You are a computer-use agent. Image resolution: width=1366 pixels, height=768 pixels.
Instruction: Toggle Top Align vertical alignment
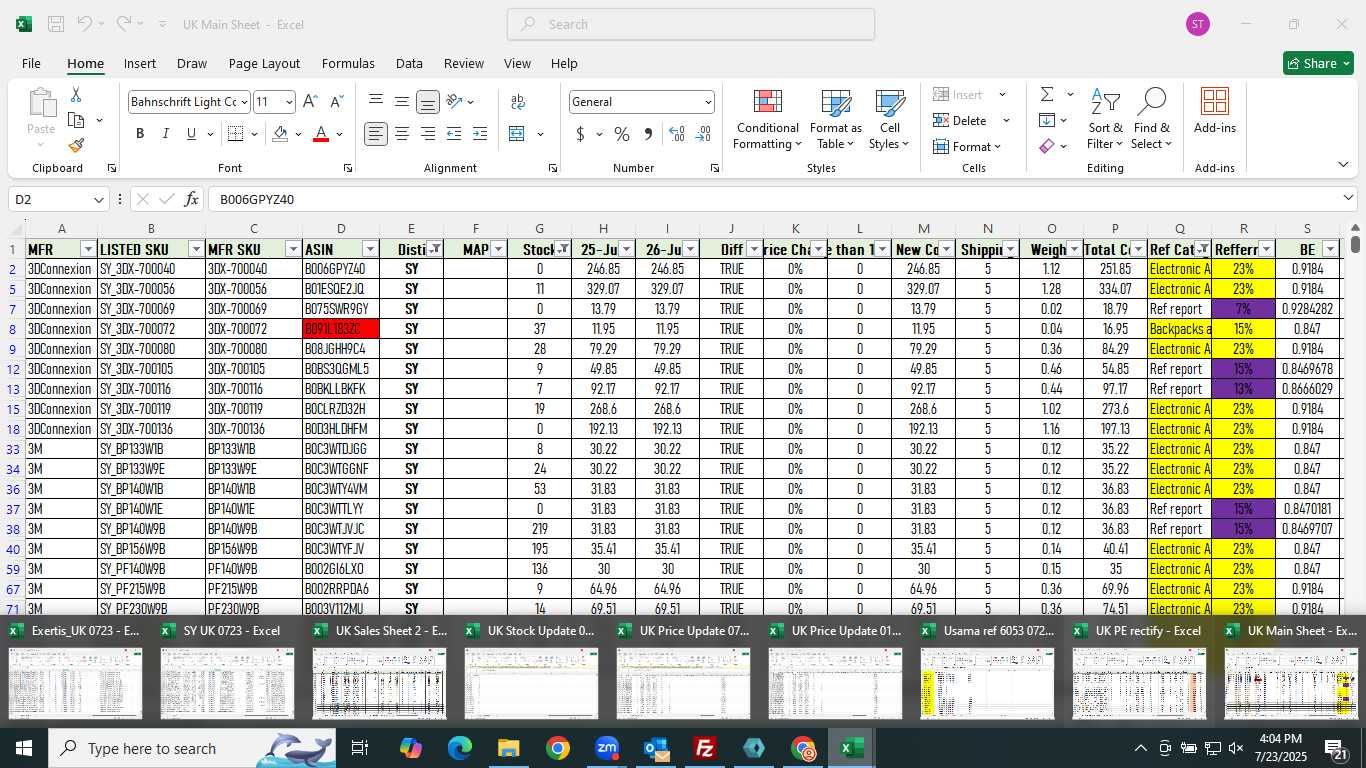click(376, 101)
